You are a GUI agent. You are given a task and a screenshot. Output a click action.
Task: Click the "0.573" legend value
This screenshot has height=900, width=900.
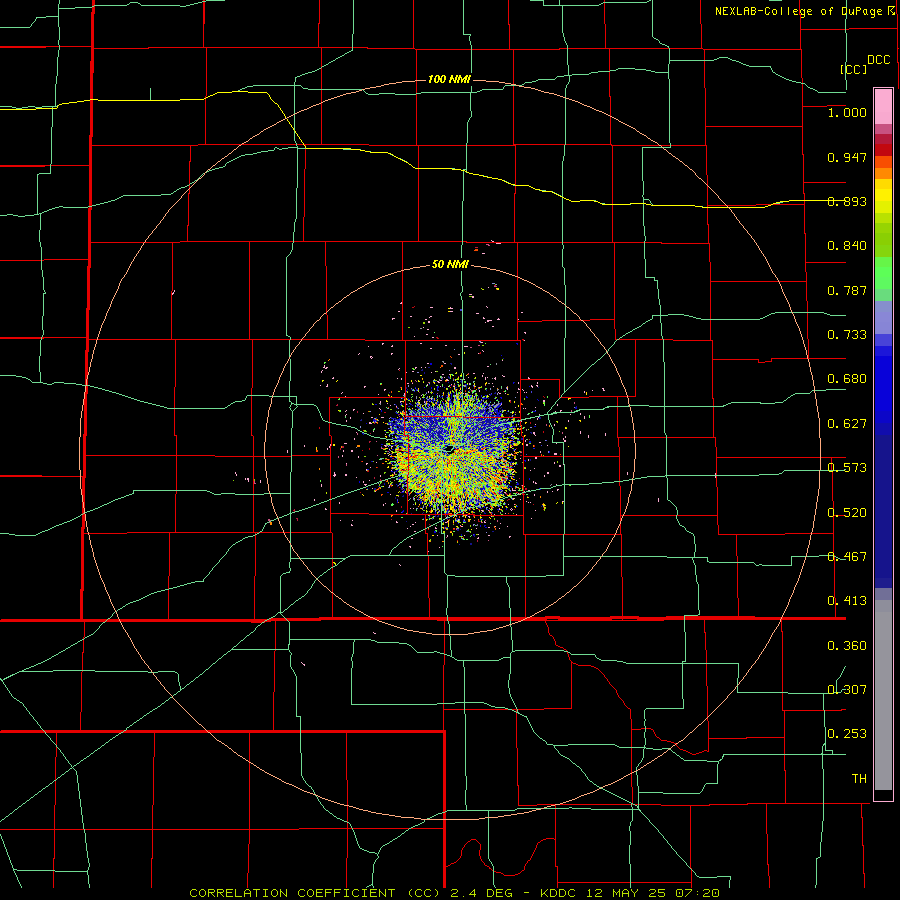(x=847, y=468)
